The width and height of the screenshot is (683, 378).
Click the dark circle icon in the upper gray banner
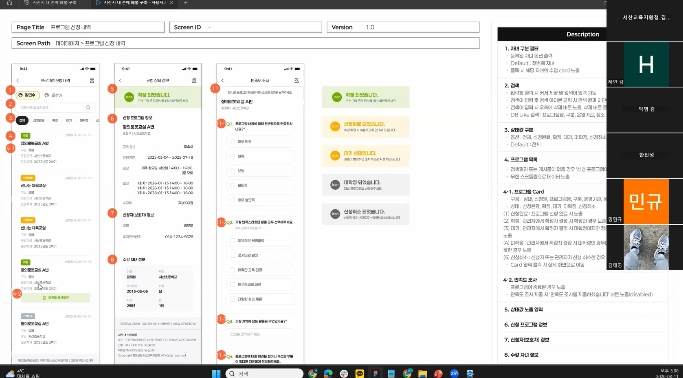tap(335, 185)
